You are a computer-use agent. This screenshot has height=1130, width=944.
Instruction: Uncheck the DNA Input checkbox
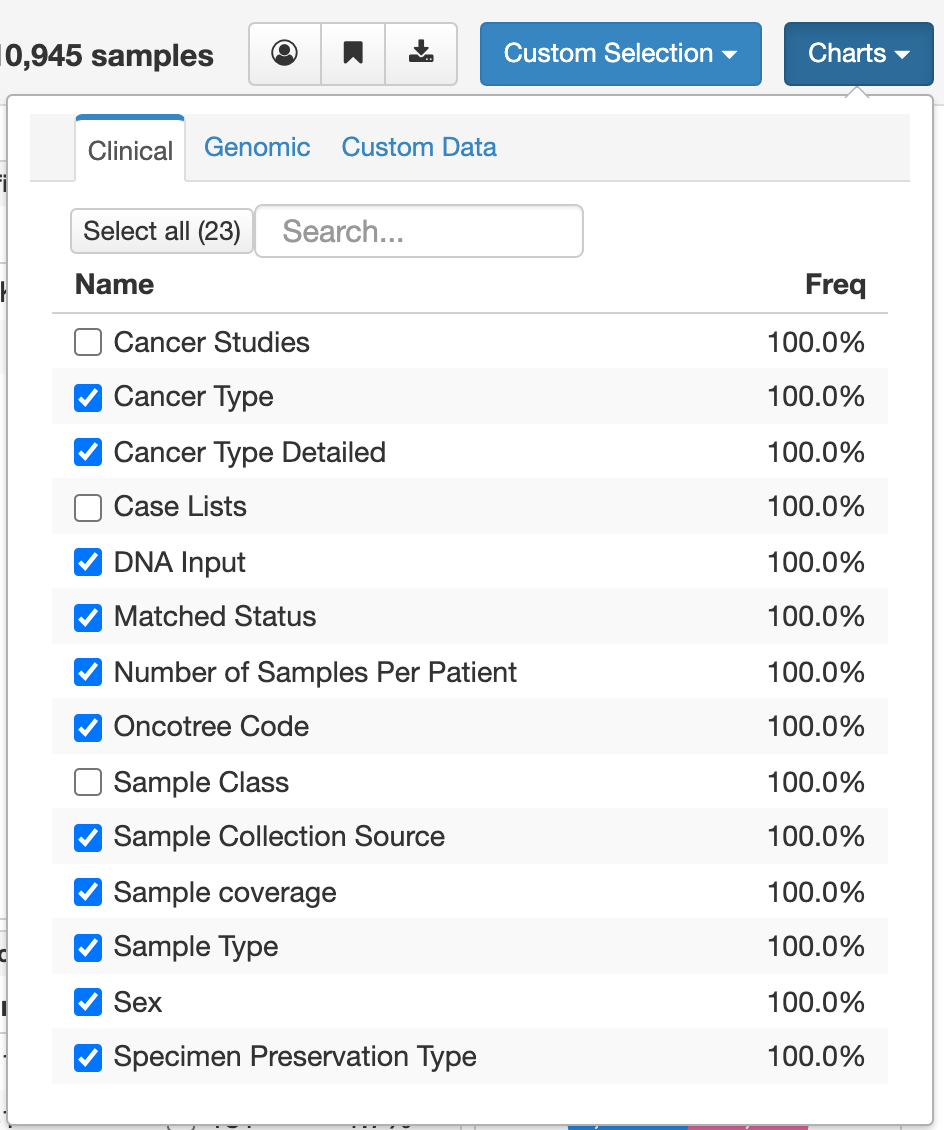point(87,562)
